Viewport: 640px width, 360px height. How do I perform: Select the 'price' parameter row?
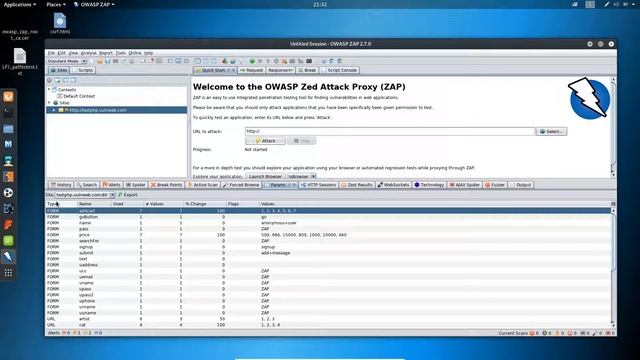coord(329,235)
